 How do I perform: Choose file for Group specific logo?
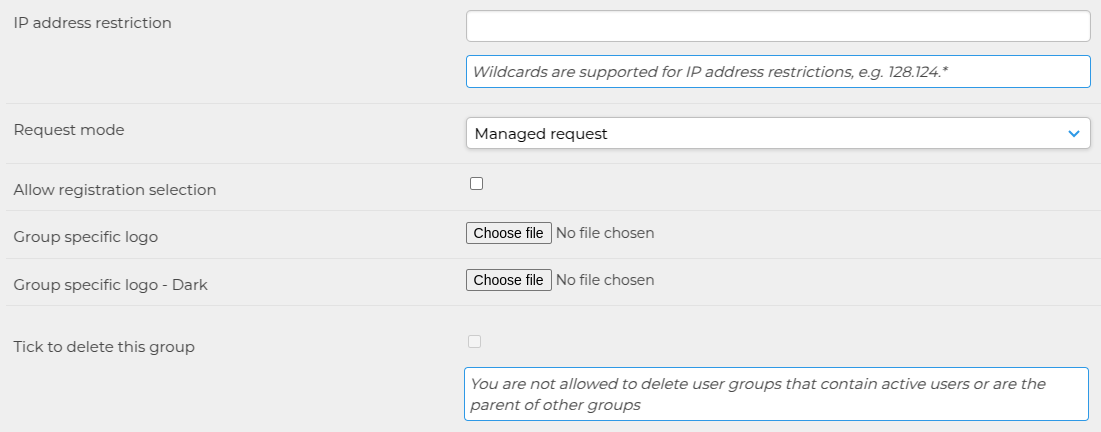508,233
